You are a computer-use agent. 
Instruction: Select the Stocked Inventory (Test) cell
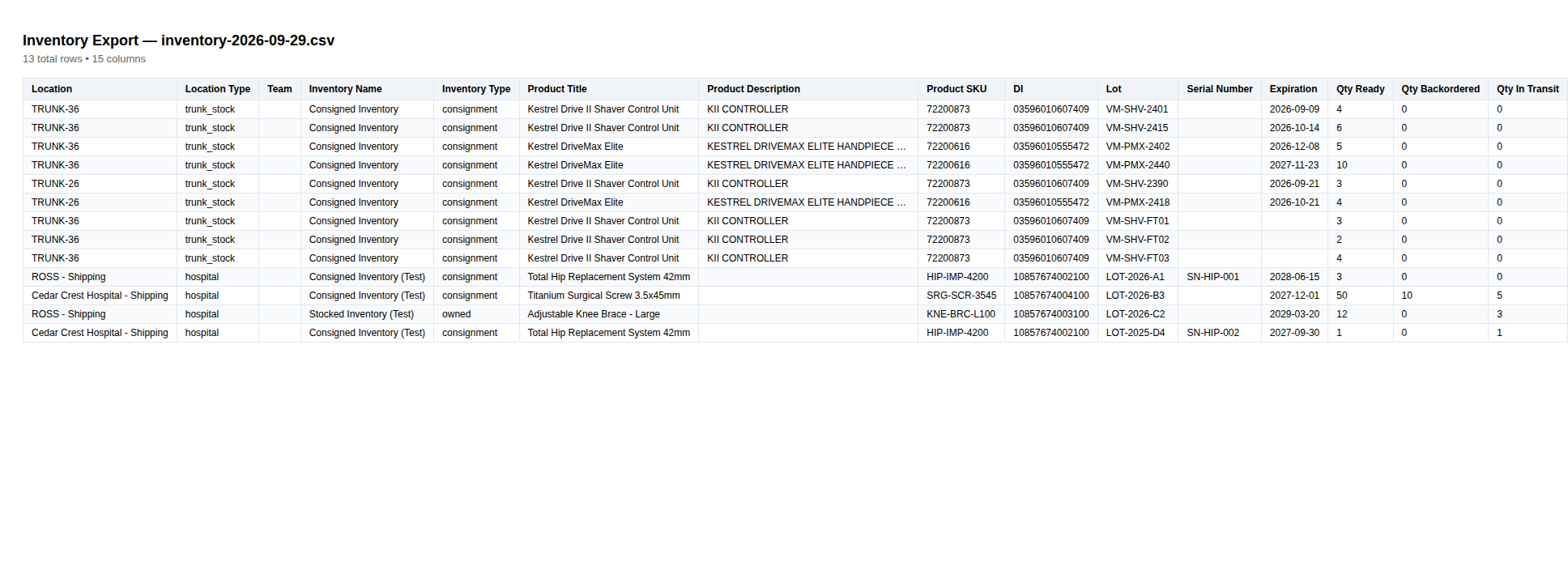[x=367, y=314]
